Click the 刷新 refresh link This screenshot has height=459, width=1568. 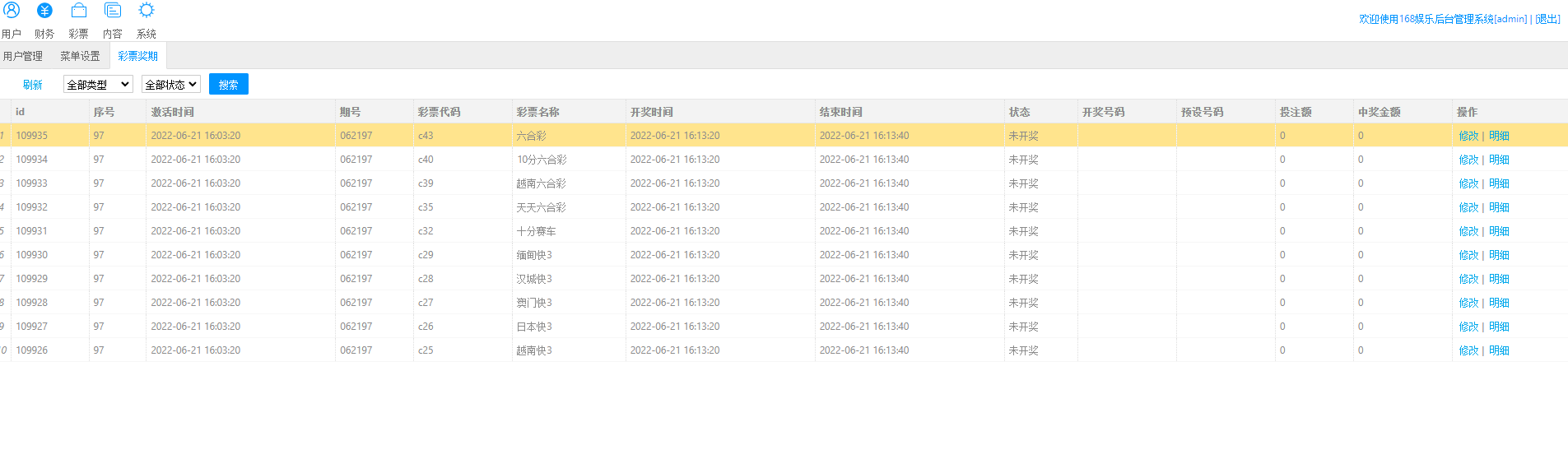[x=33, y=85]
